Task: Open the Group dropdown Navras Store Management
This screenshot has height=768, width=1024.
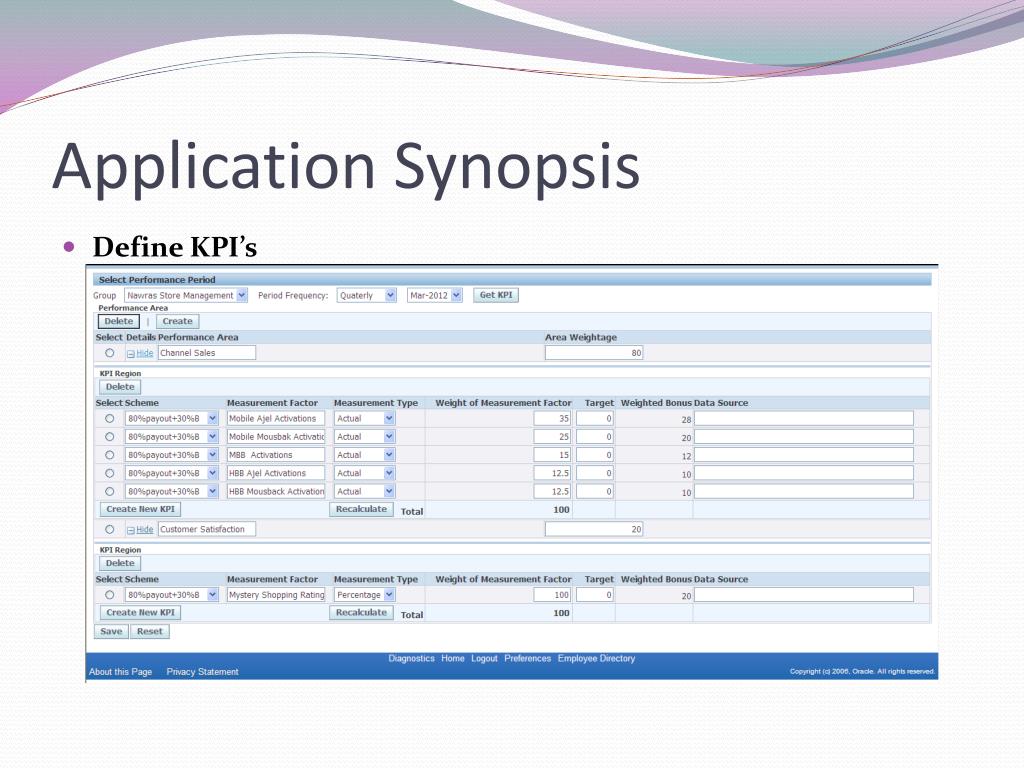Action: coord(185,295)
